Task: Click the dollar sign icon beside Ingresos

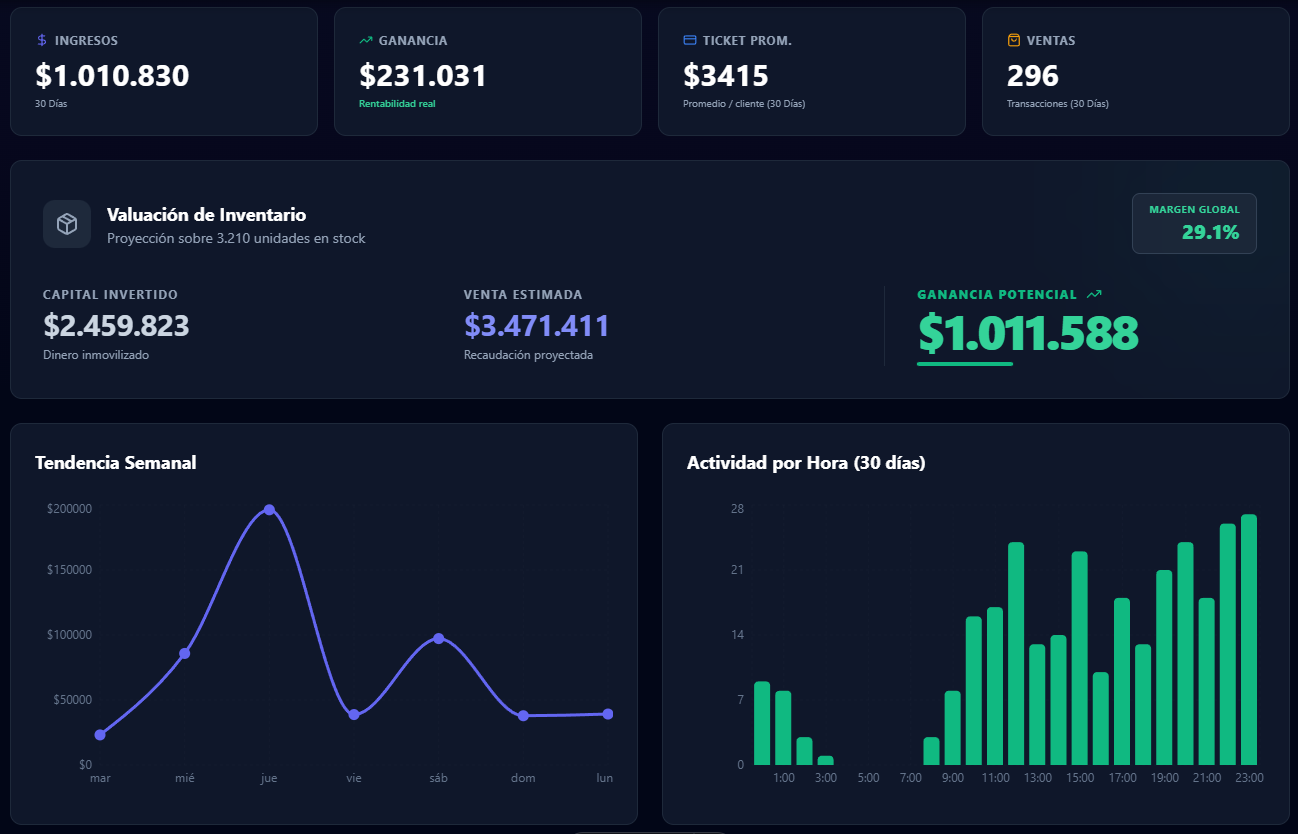Action: (x=41, y=41)
